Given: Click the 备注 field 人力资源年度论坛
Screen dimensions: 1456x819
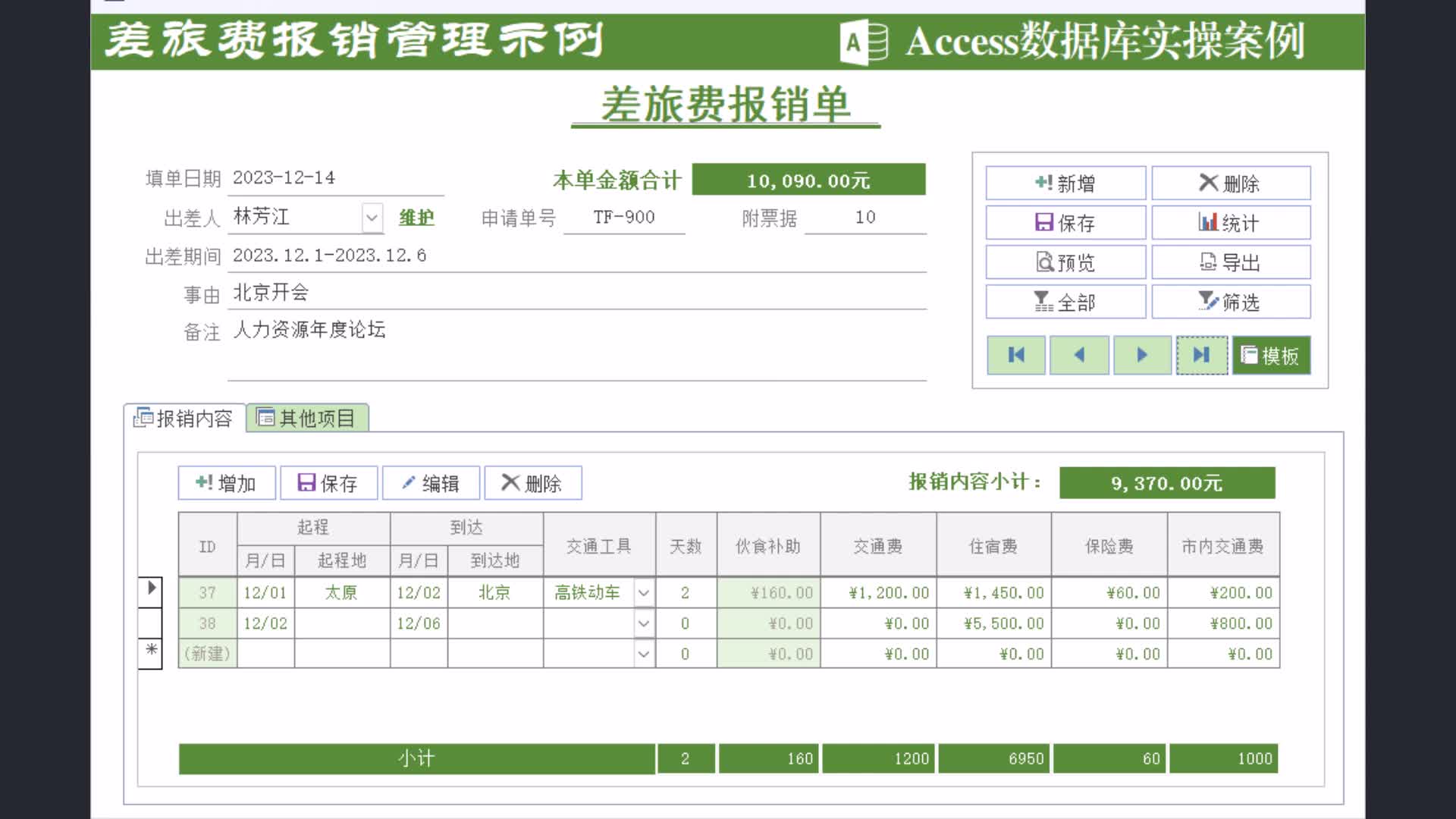Looking at the screenshot, I should pyautogui.click(x=577, y=349).
